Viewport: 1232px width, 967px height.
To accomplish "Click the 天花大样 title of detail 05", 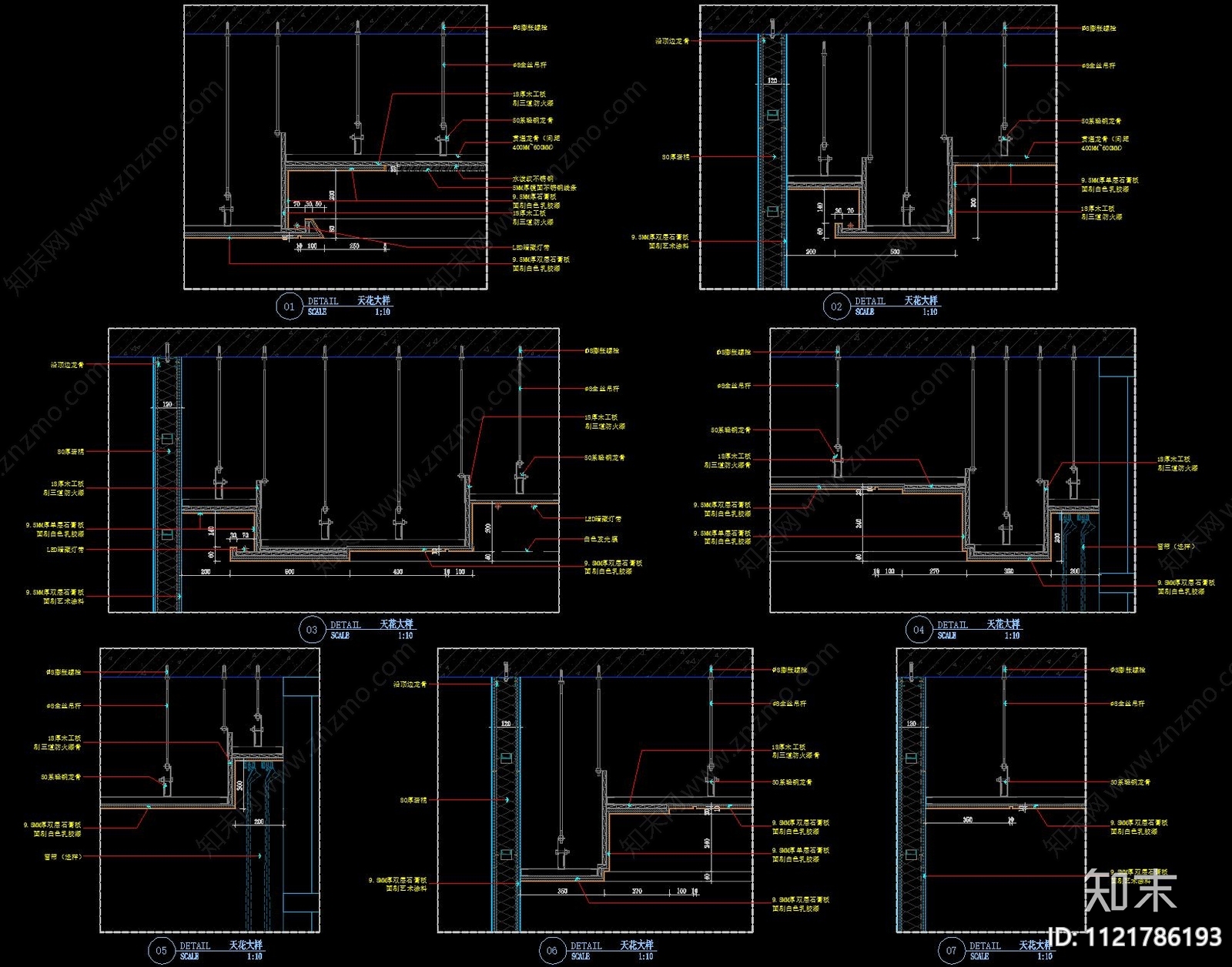I will [x=246, y=945].
